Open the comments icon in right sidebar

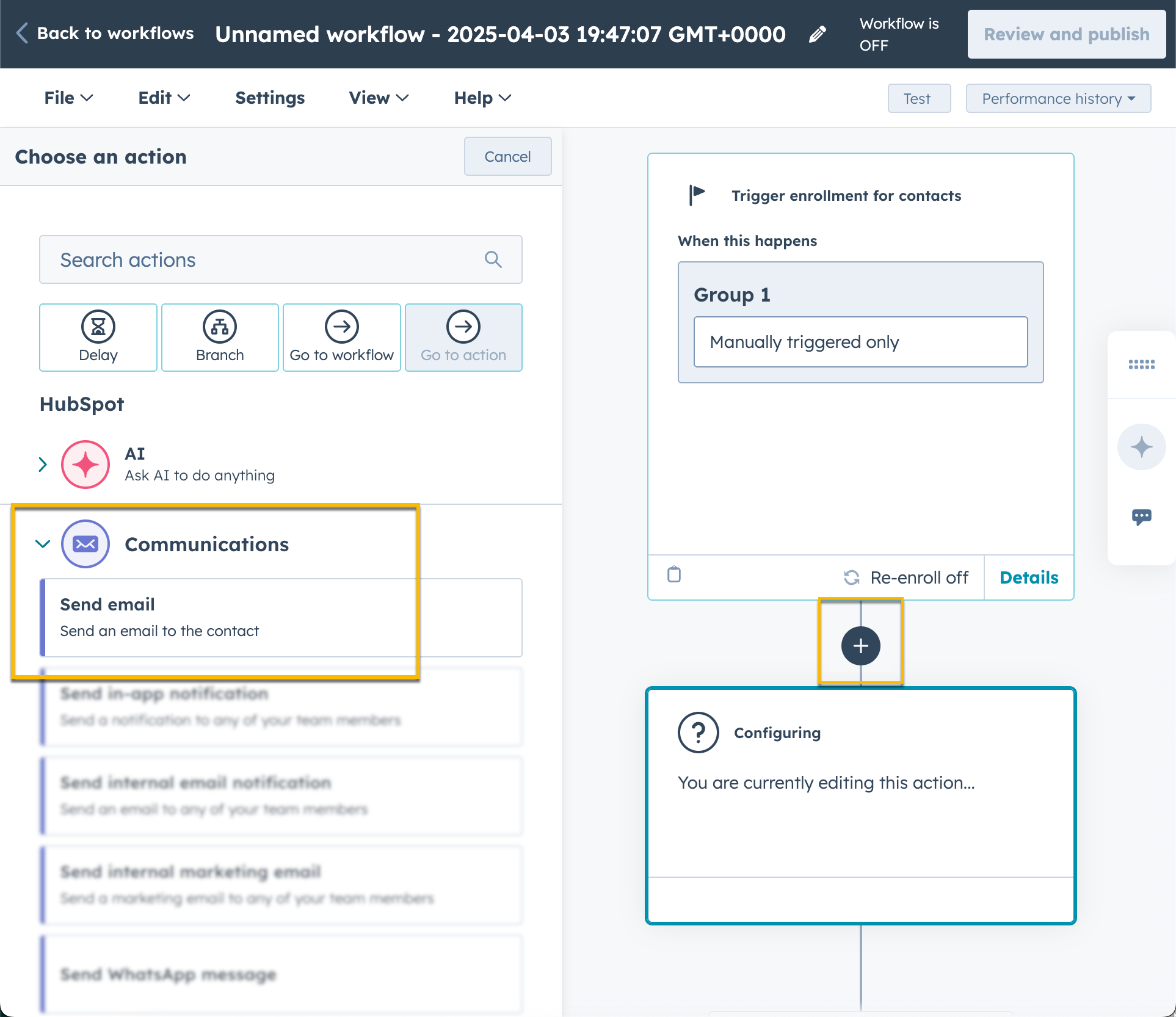(x=1141, y=517)
